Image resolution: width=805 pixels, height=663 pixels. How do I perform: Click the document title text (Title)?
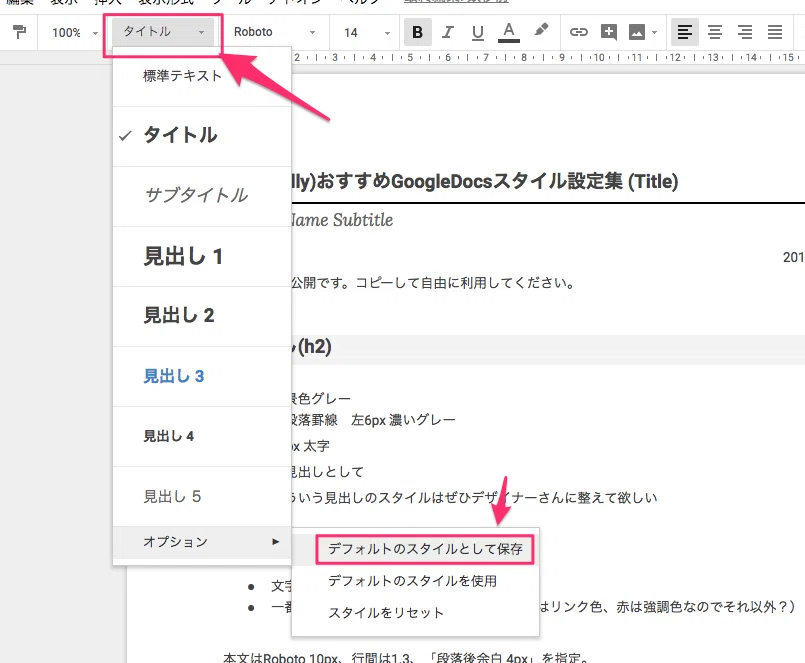[485, 181]
